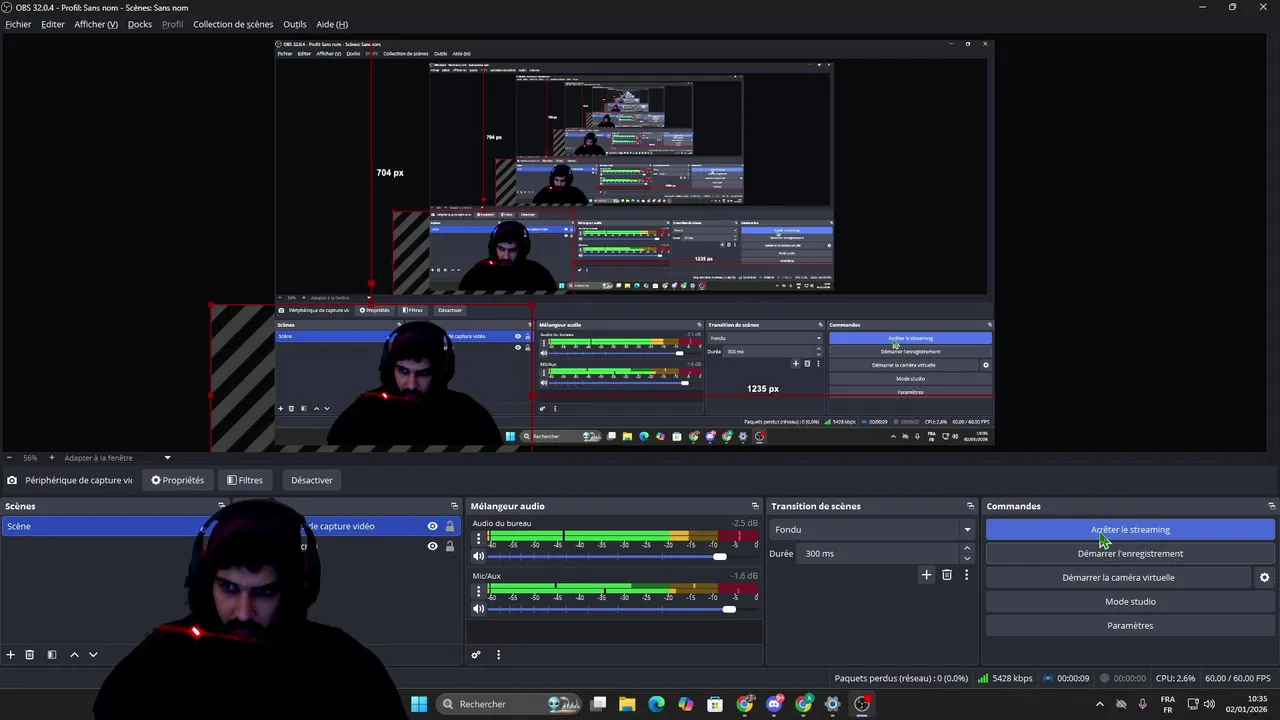Undock the Scènes panel
The image size is (1280, 720).
click(x=222, y=506)
